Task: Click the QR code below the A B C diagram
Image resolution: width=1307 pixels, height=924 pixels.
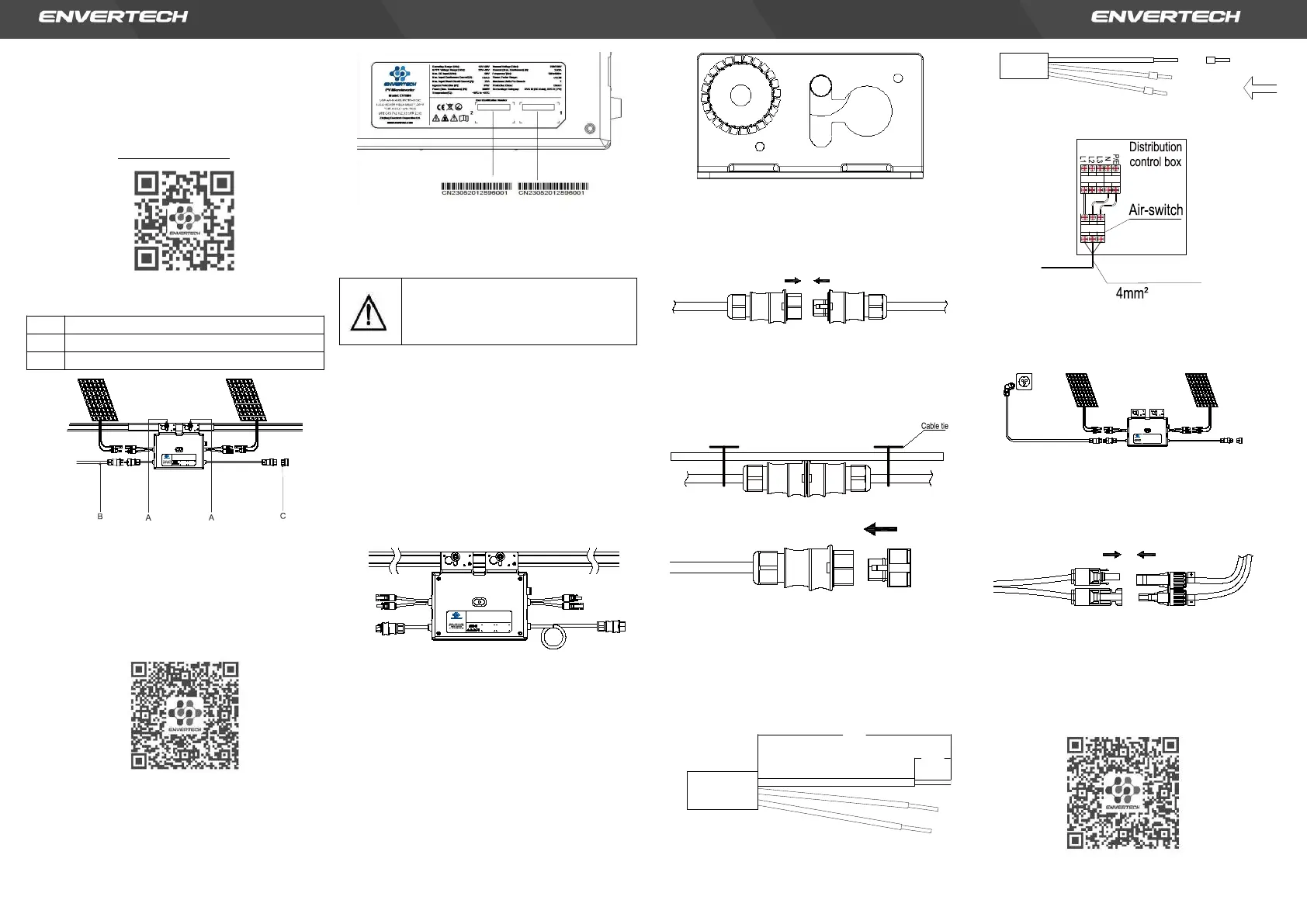Action: coord(185,715)
